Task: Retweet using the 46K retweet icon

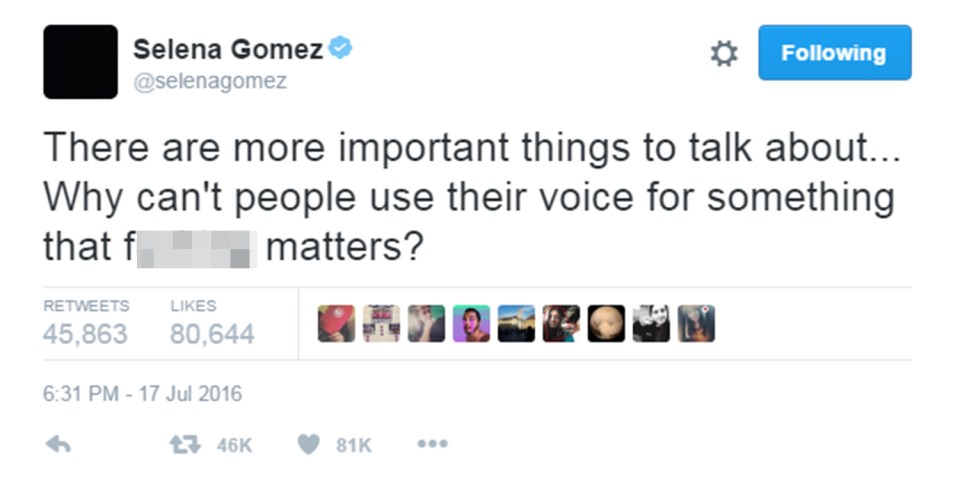Action: coord(184,444)
